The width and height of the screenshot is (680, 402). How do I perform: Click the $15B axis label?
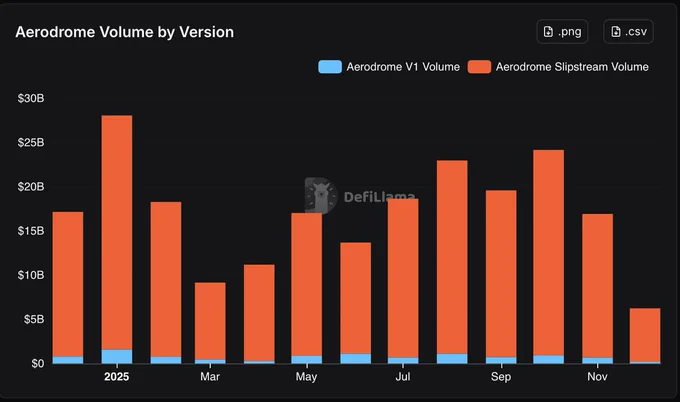coord(31,231)
